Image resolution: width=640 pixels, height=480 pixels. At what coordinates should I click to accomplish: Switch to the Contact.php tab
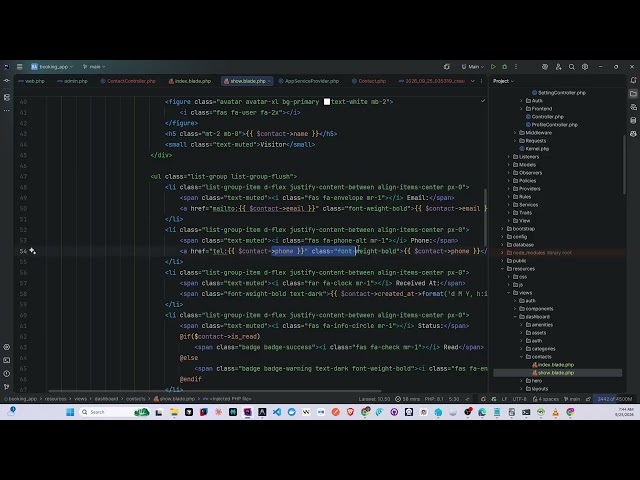pos(369,81)
